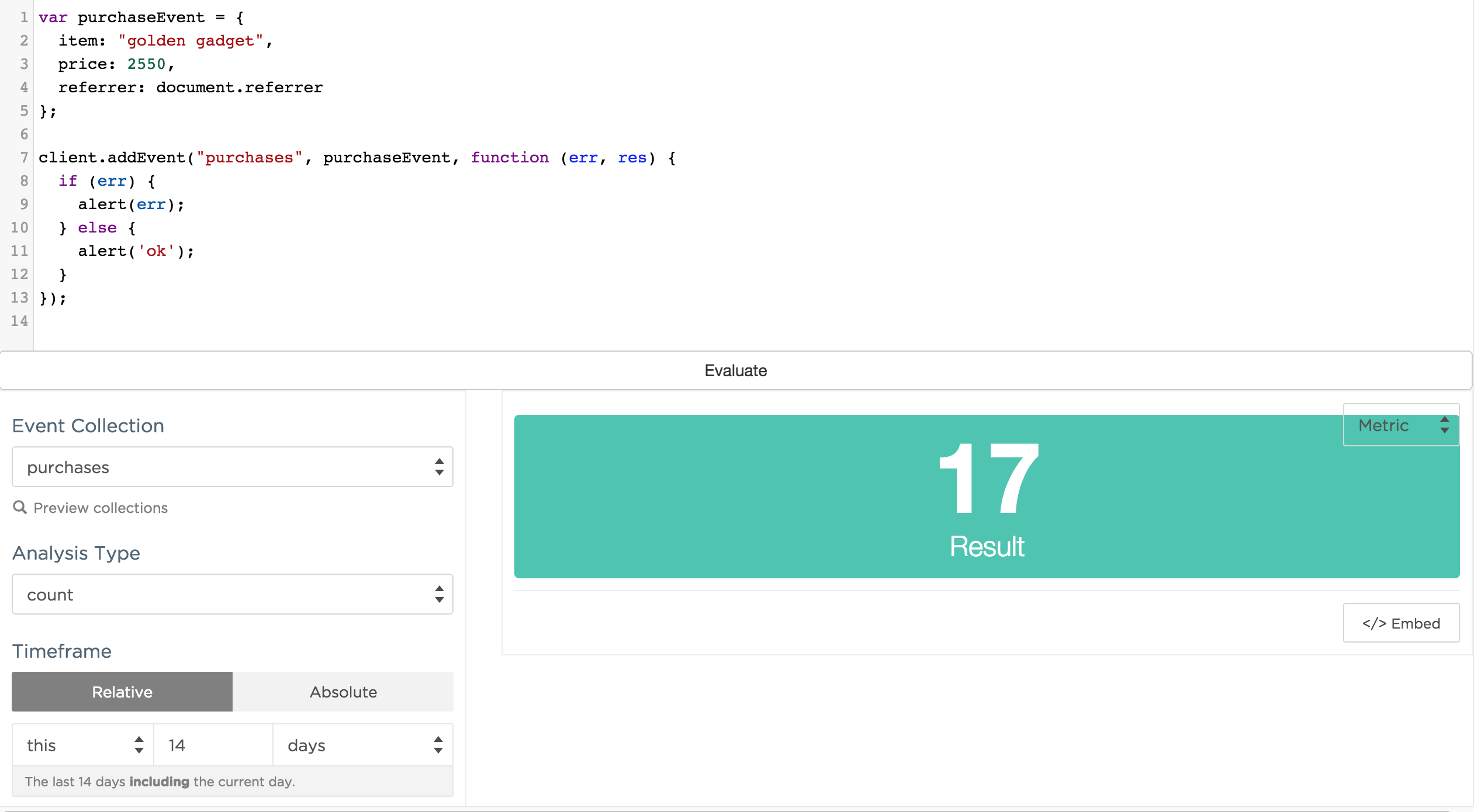Click the price value 2550 in code
Viewport: 1474px width, 812px height.
point(146,64)
